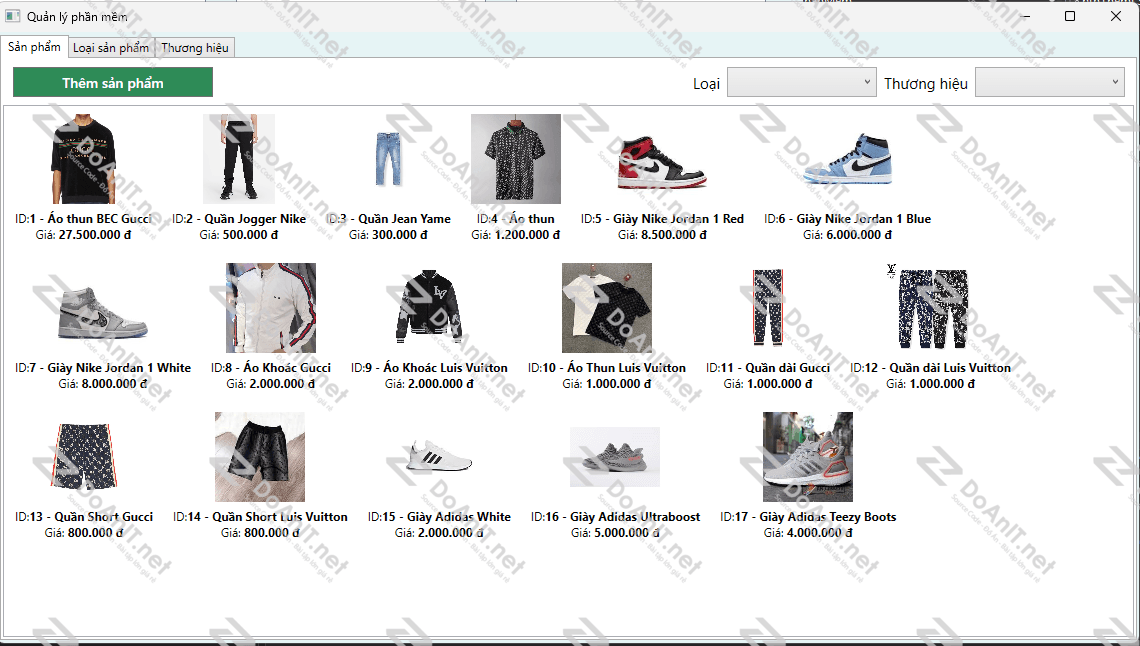Click the price "Giá: 500.000 đ"
The width and height of the screenshot is (1140, 646).
tap(238, 235)
